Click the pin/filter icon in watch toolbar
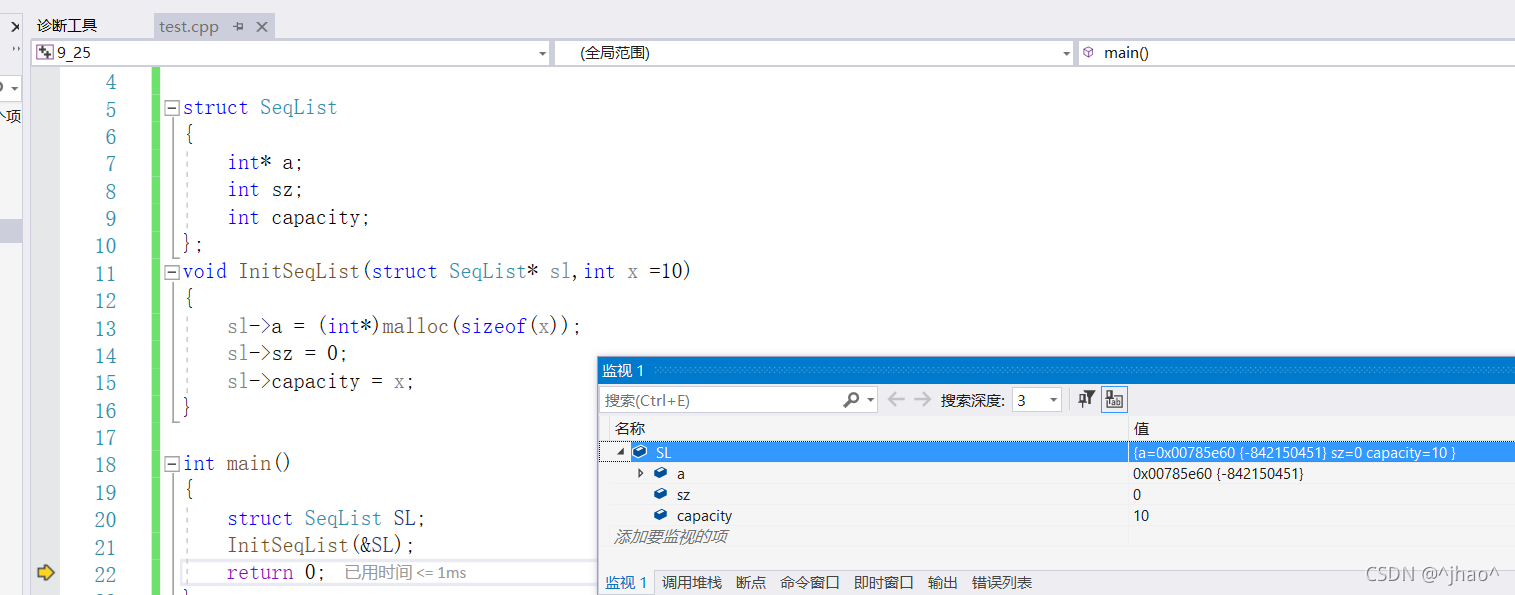 1086,399
